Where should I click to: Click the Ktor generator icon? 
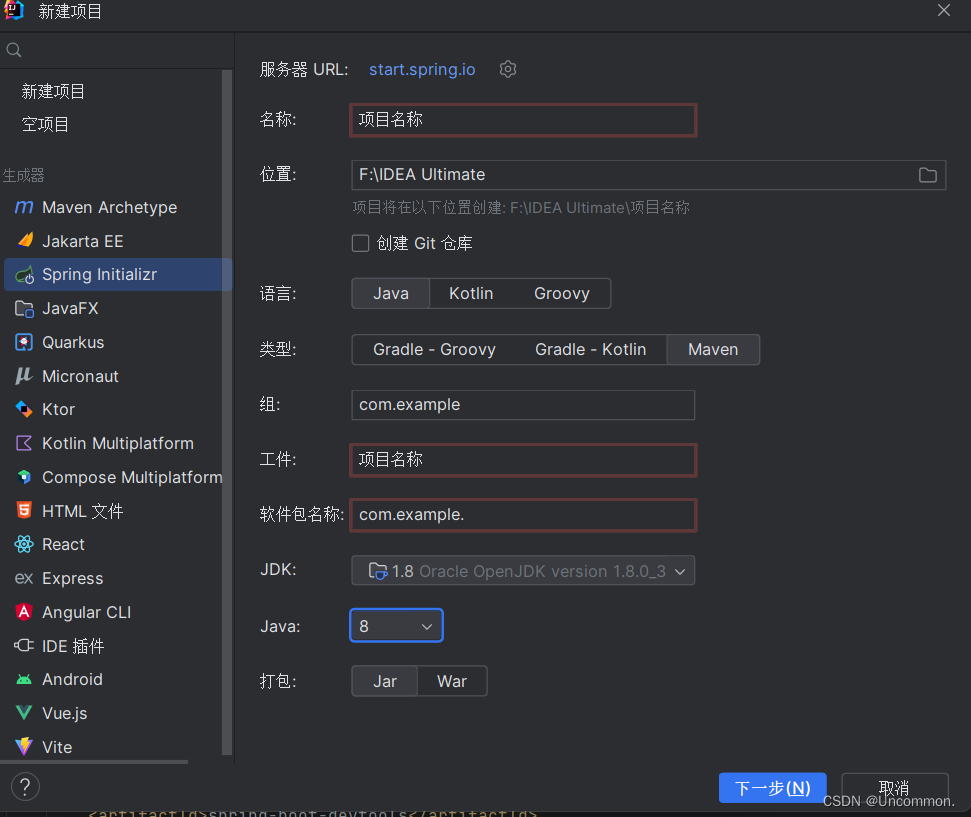click(x=24, y=409)
